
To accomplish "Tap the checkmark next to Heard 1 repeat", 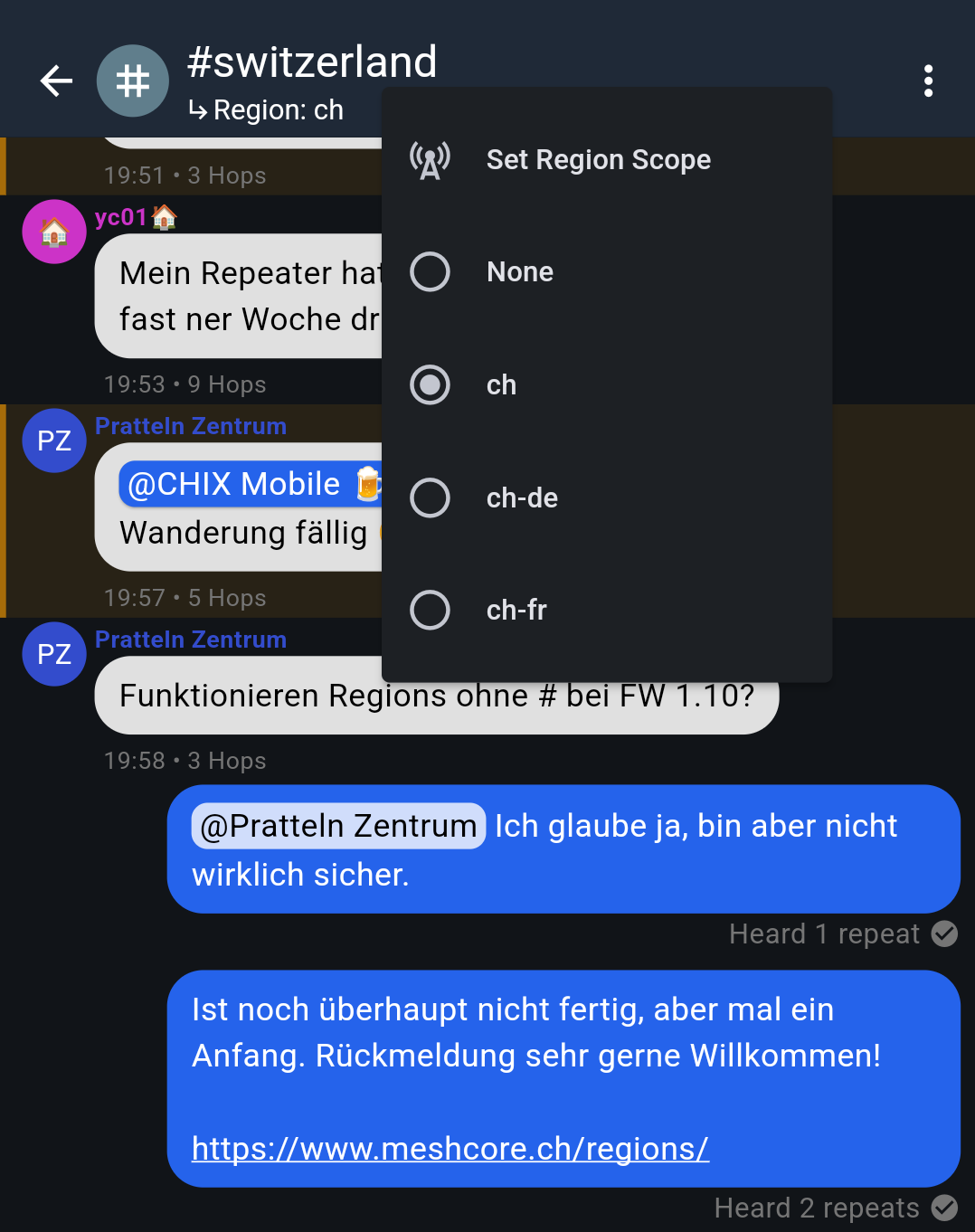I will (944, 933).
